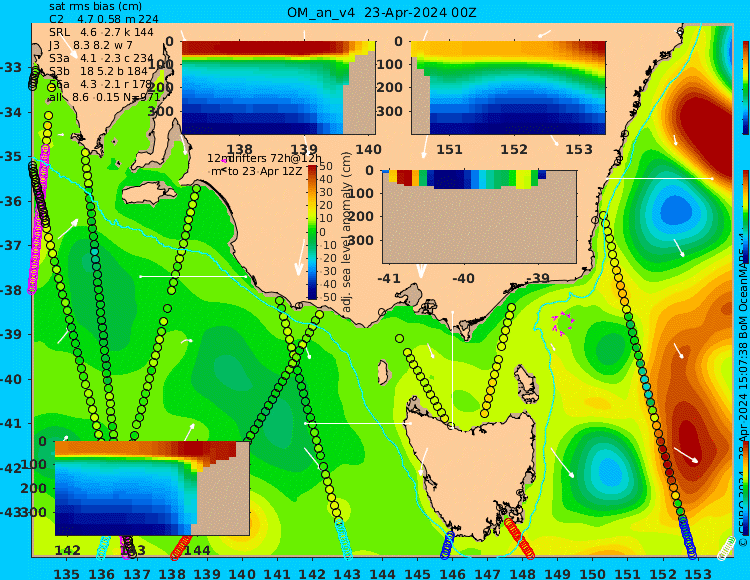Screen dimensions: 750x580
Task: Select the 'J3 8.3 8.2 w 7' row
Action: (x=90, y=45)
